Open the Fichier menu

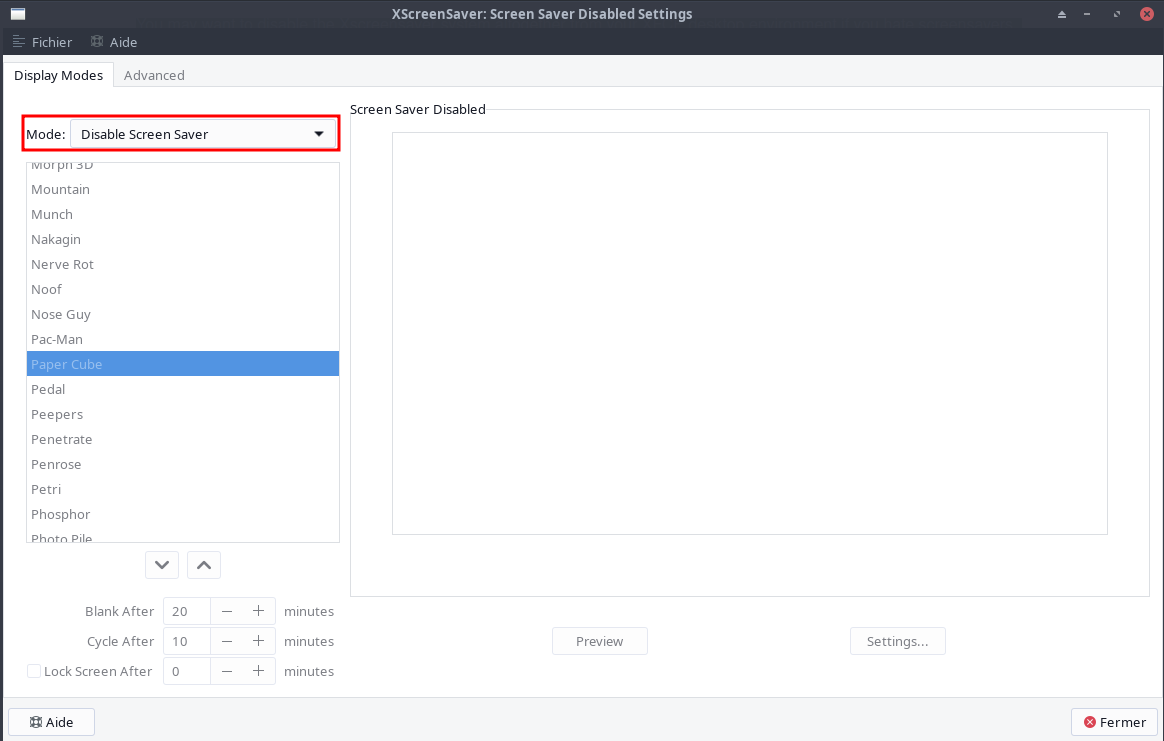42,42
